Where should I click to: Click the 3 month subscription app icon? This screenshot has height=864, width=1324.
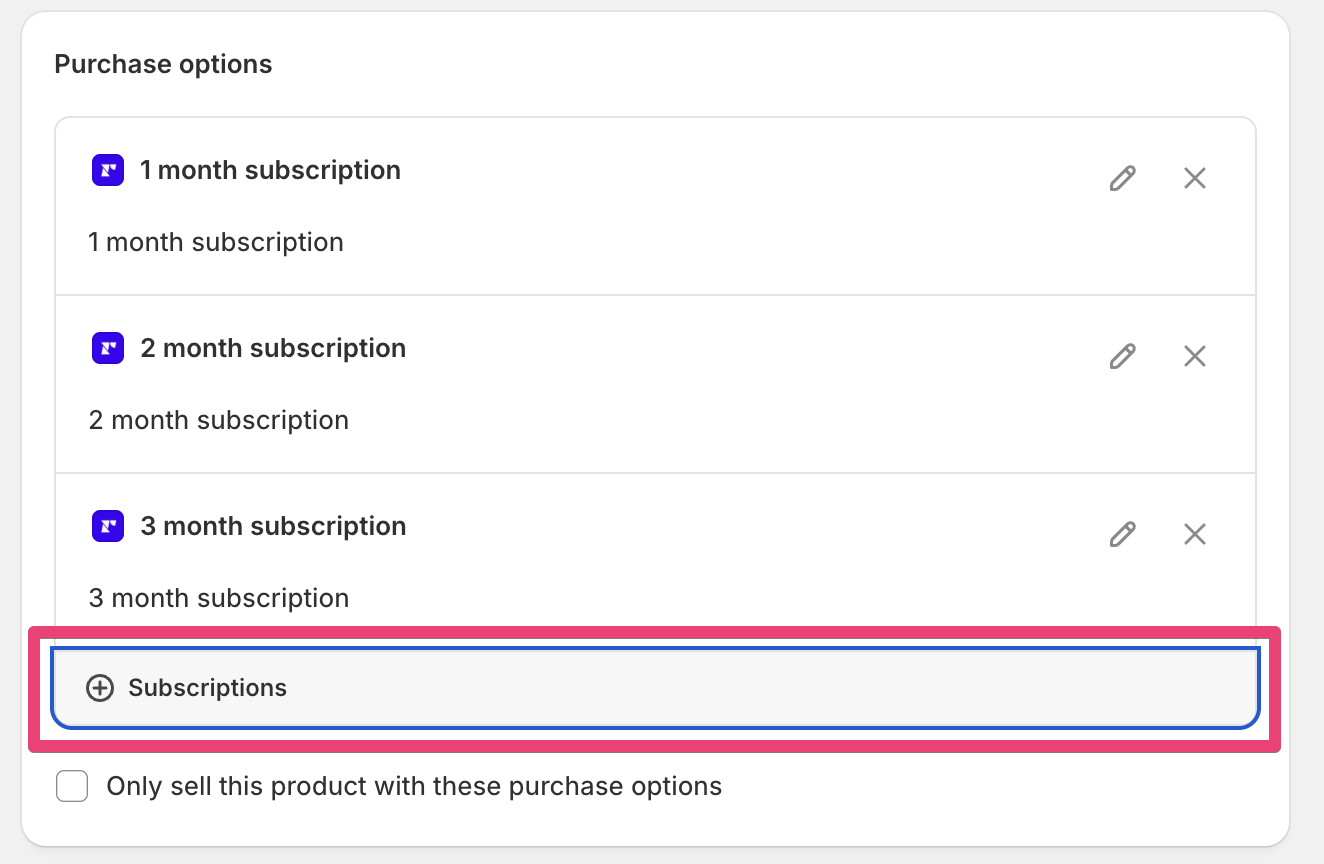click(x=108, y=526)
